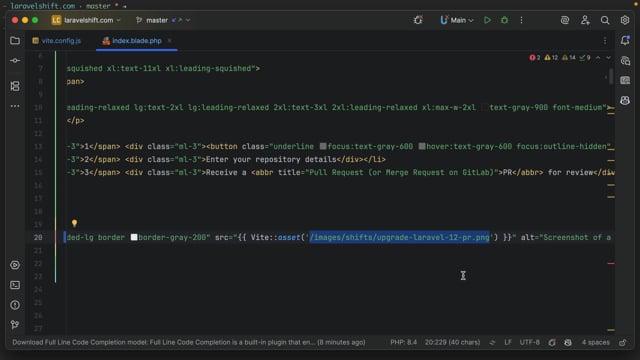Viewport: 640px width, 360px height.
Task: Open the Problems tool window icon
Action: (15, 305)
